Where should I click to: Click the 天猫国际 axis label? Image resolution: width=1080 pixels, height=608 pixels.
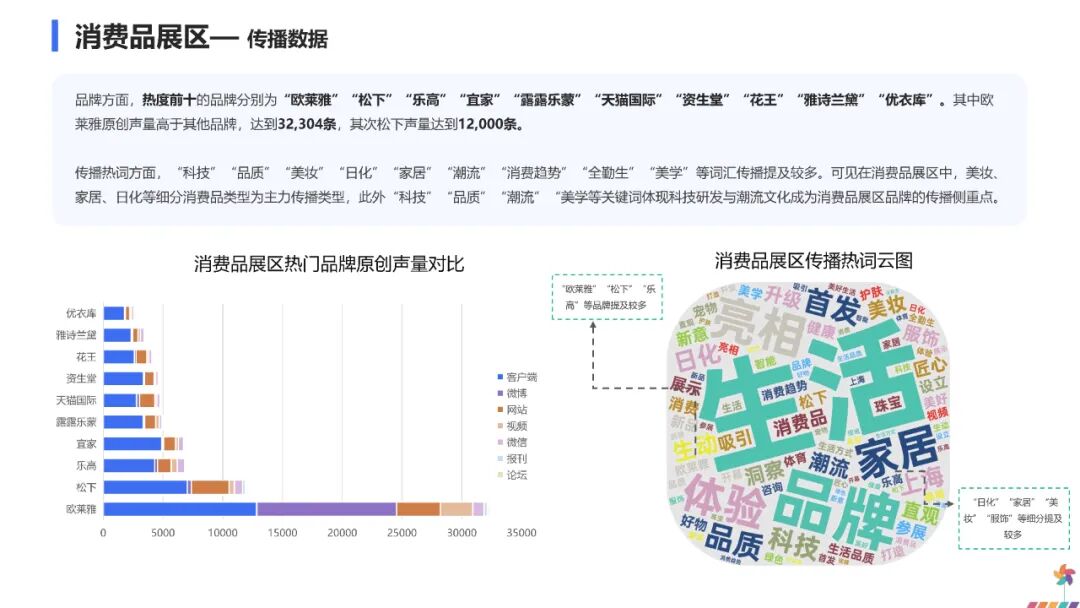[76, 400]
